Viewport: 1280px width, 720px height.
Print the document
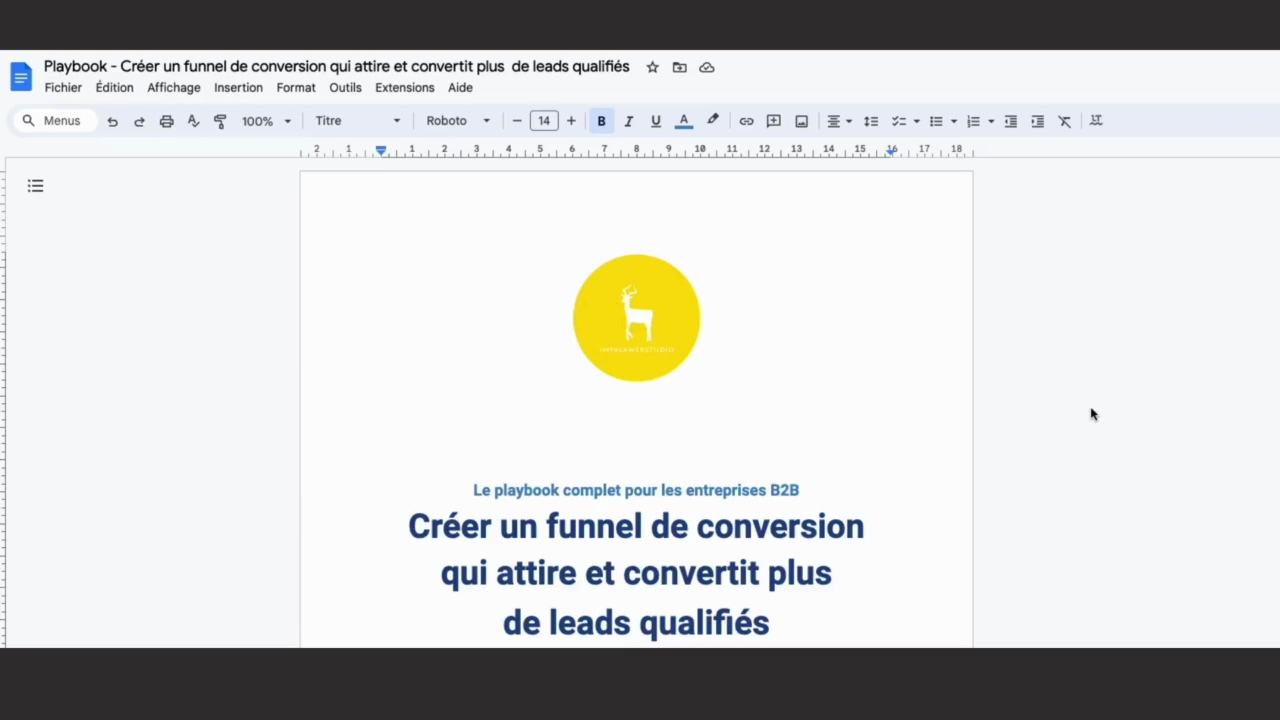pos(166,121)
